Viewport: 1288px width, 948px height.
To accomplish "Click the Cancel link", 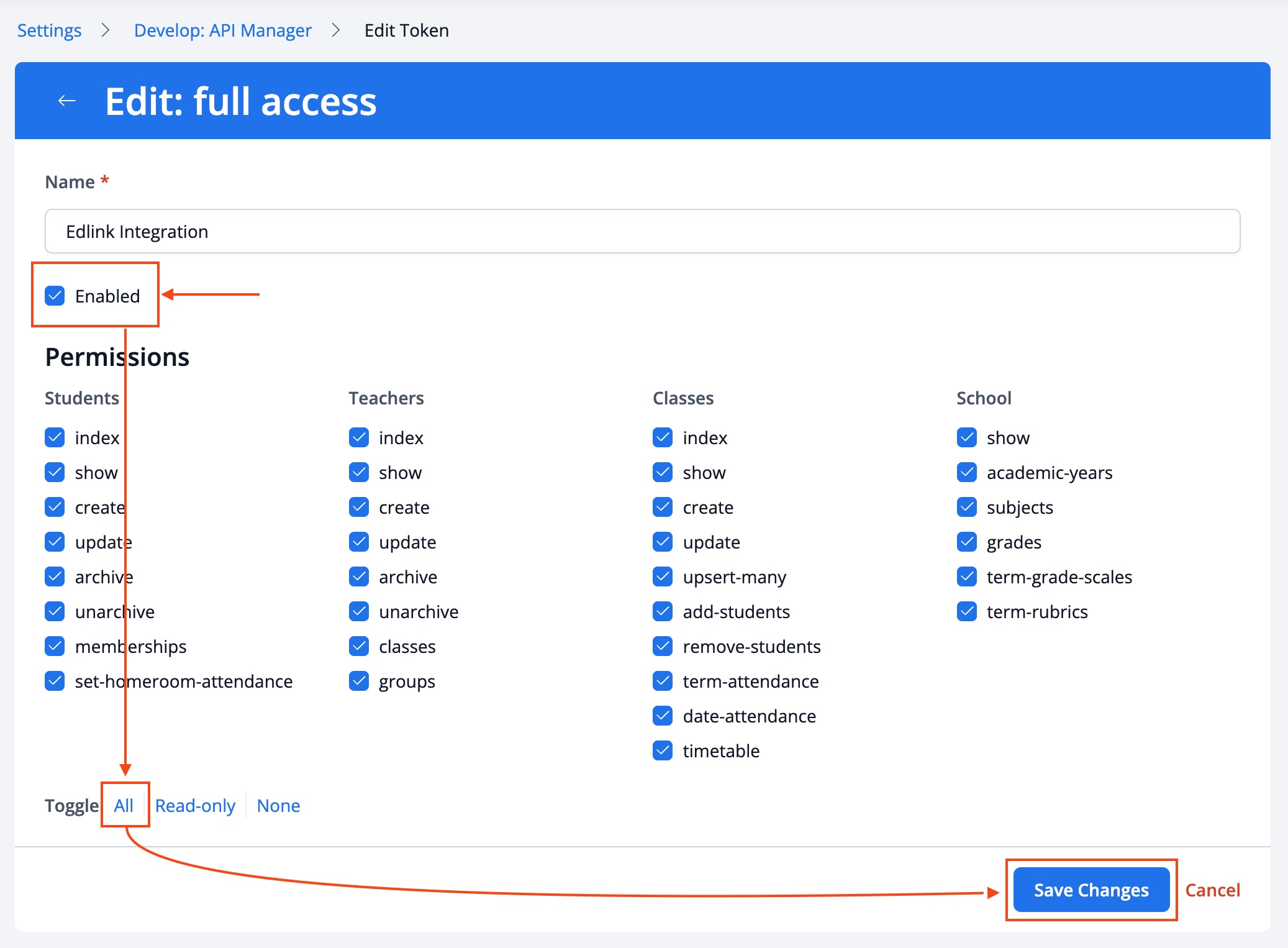I will point(1212,890).
